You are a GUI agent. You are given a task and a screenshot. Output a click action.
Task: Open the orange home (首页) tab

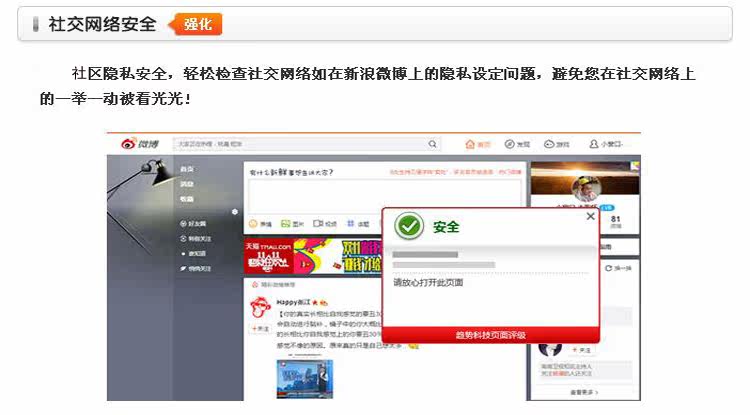tap(478, 144)
